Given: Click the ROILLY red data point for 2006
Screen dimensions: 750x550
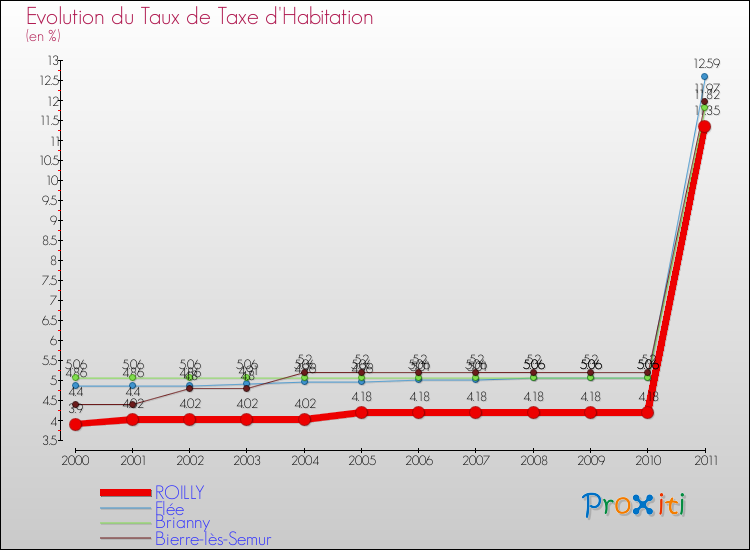Looking at the screenshot, I should pos(419,412).
